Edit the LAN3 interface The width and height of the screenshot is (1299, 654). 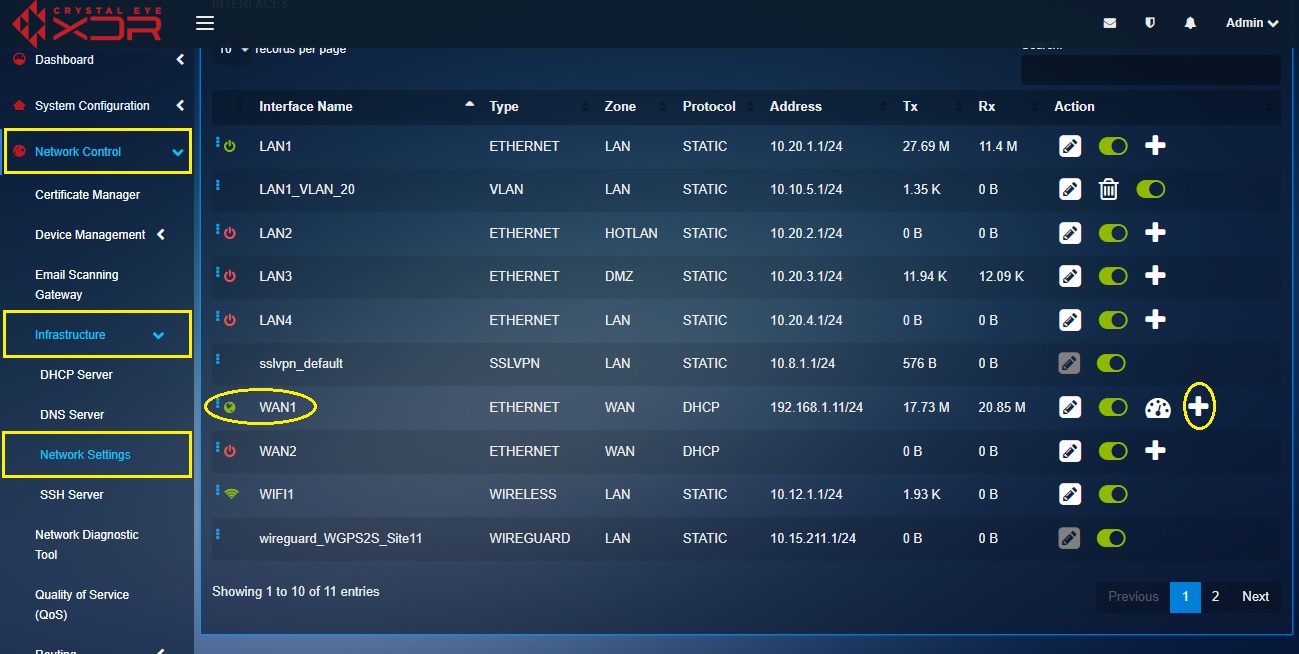[1070, 276]
